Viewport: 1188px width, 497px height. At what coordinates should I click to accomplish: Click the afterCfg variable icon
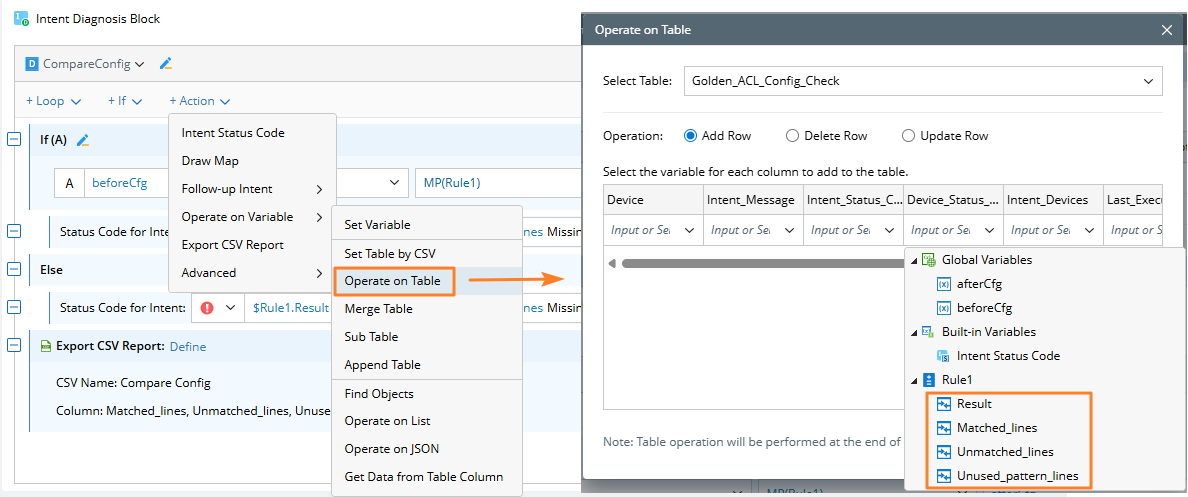tap(943, 284)
